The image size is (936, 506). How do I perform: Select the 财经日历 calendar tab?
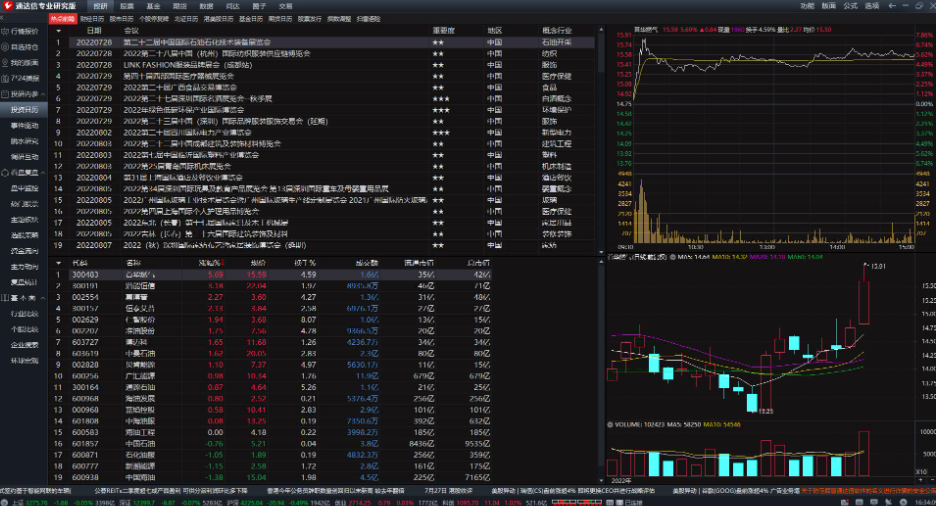coord(91,19)
